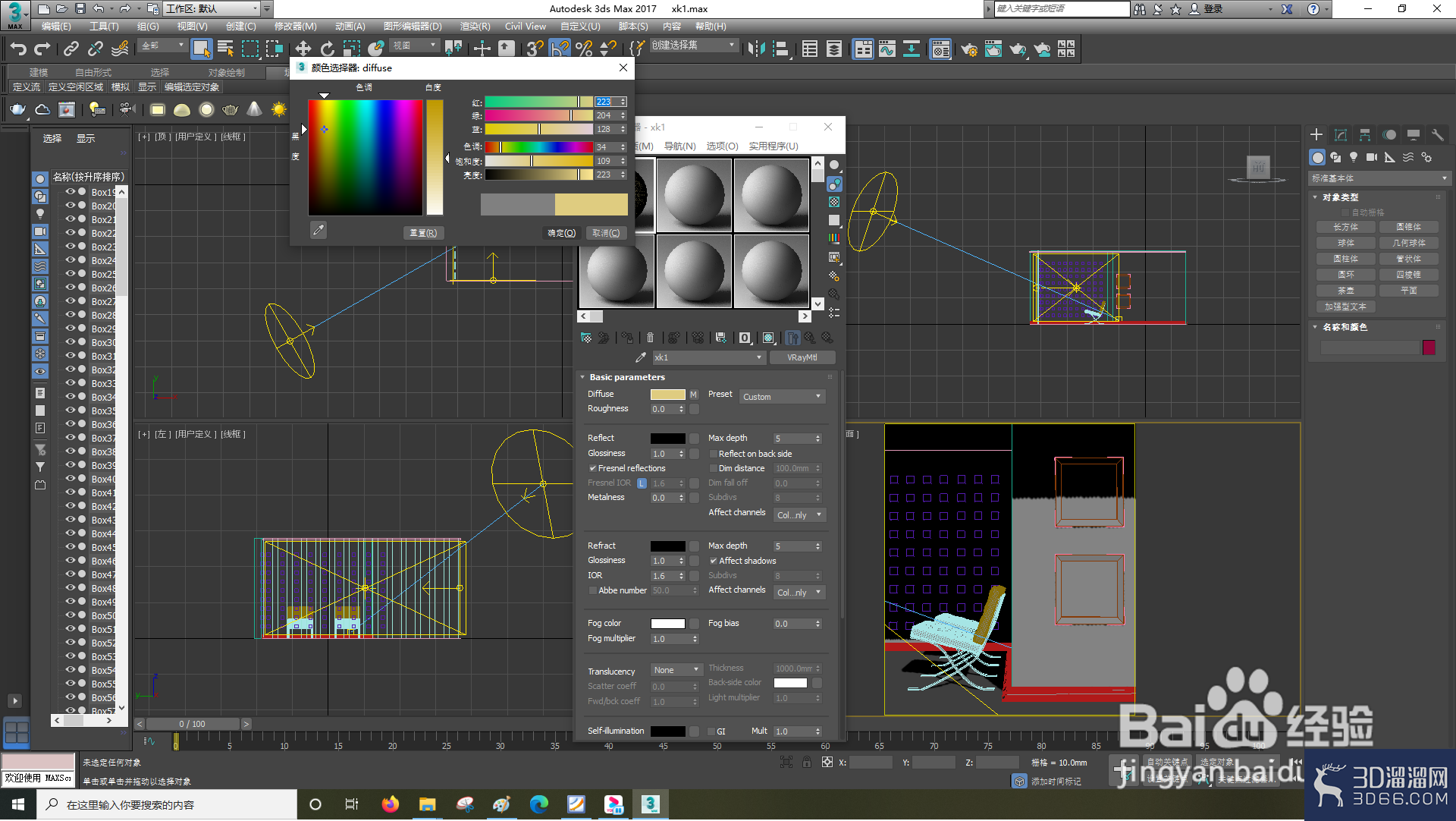Click 重置(R) in color selector
Image resolution: width=1456 pixels, height=821 pixels.
point(423,234)
